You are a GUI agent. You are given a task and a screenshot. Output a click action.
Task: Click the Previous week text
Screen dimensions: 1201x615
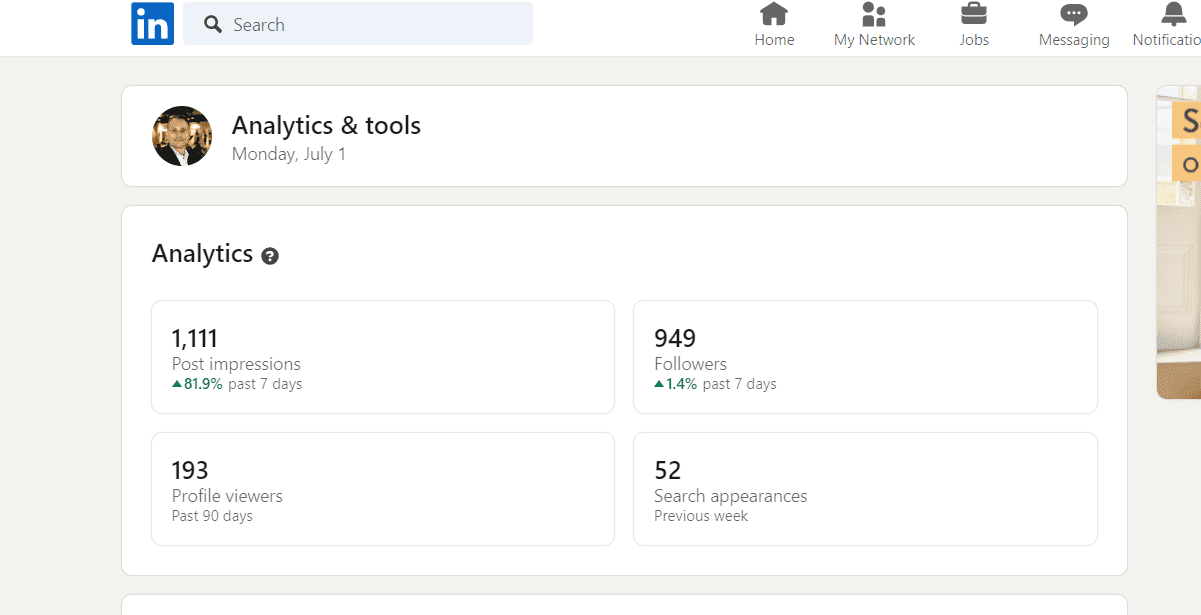coord(701,516)
